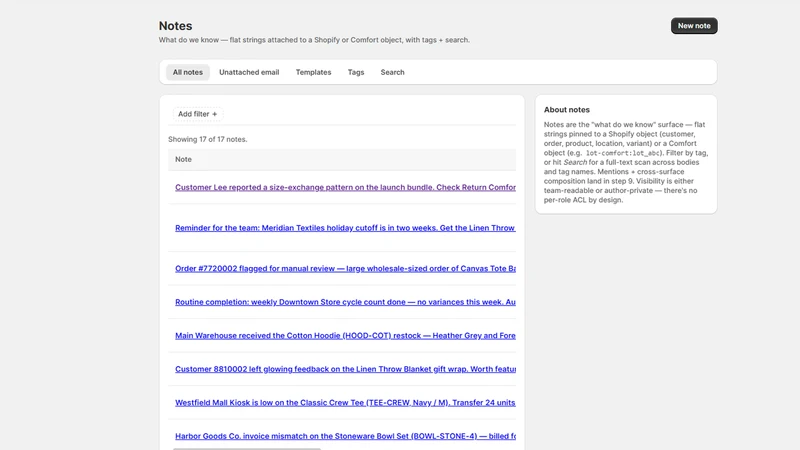800x450 pixels.
Task: Click the horizontal scrollbar under the notes table
Action: pyautogui.click(x=247, y=448)
